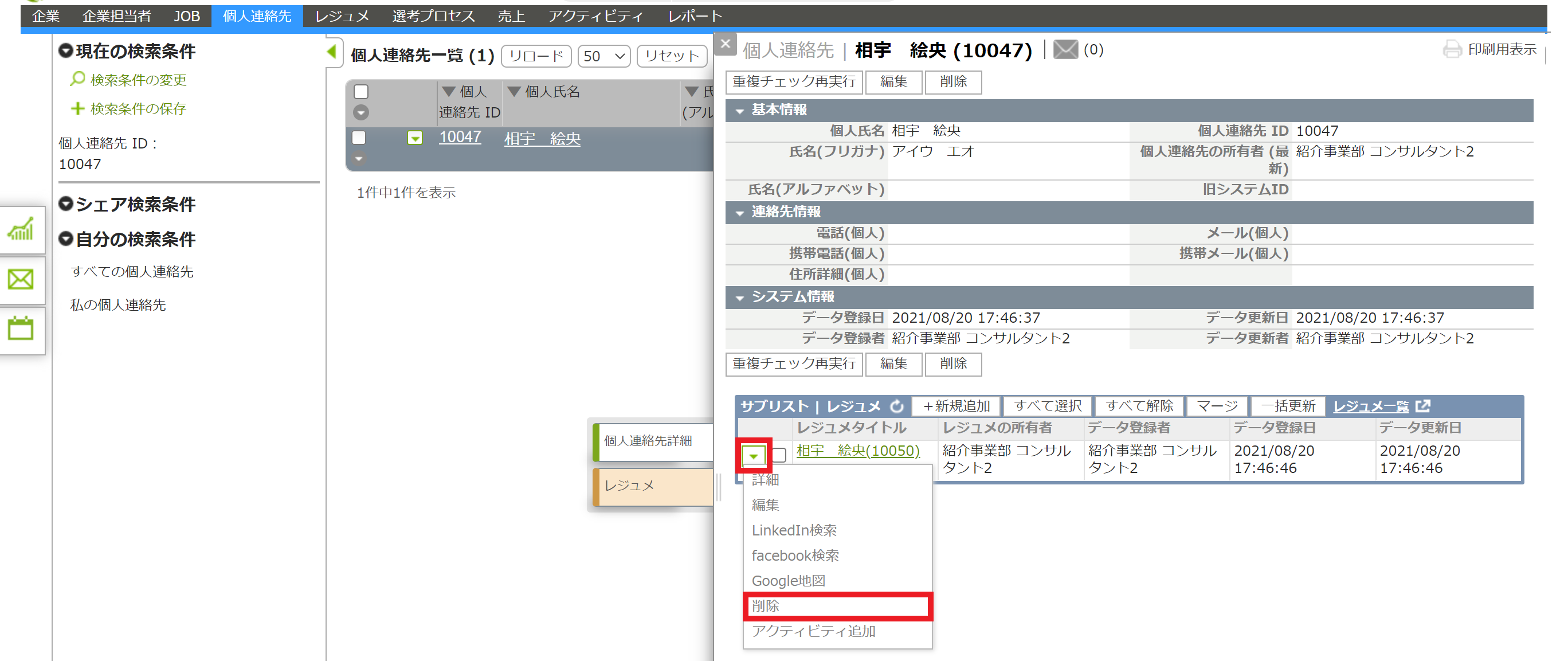Choose 削除 from the resume context menu

tap(837, 606)
